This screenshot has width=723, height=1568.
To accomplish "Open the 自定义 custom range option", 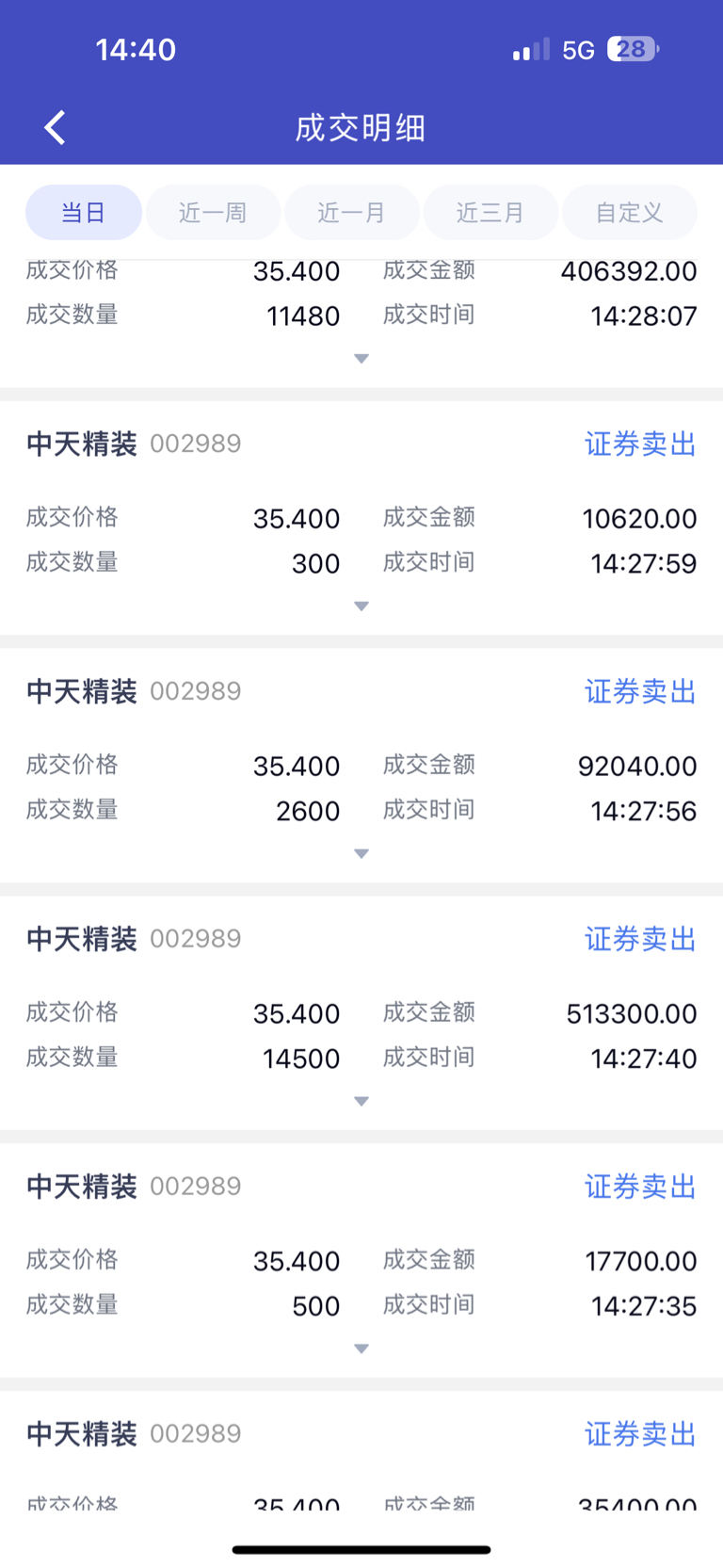I will [630, 212].
